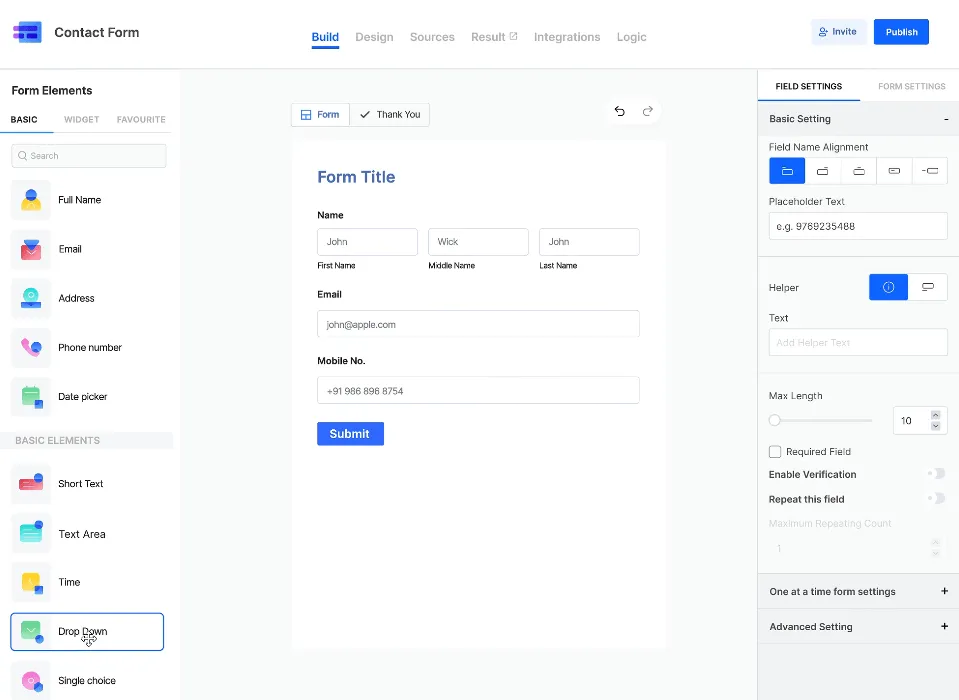
Task: Choose fourth field name alignment option
Action: (894, 171)
